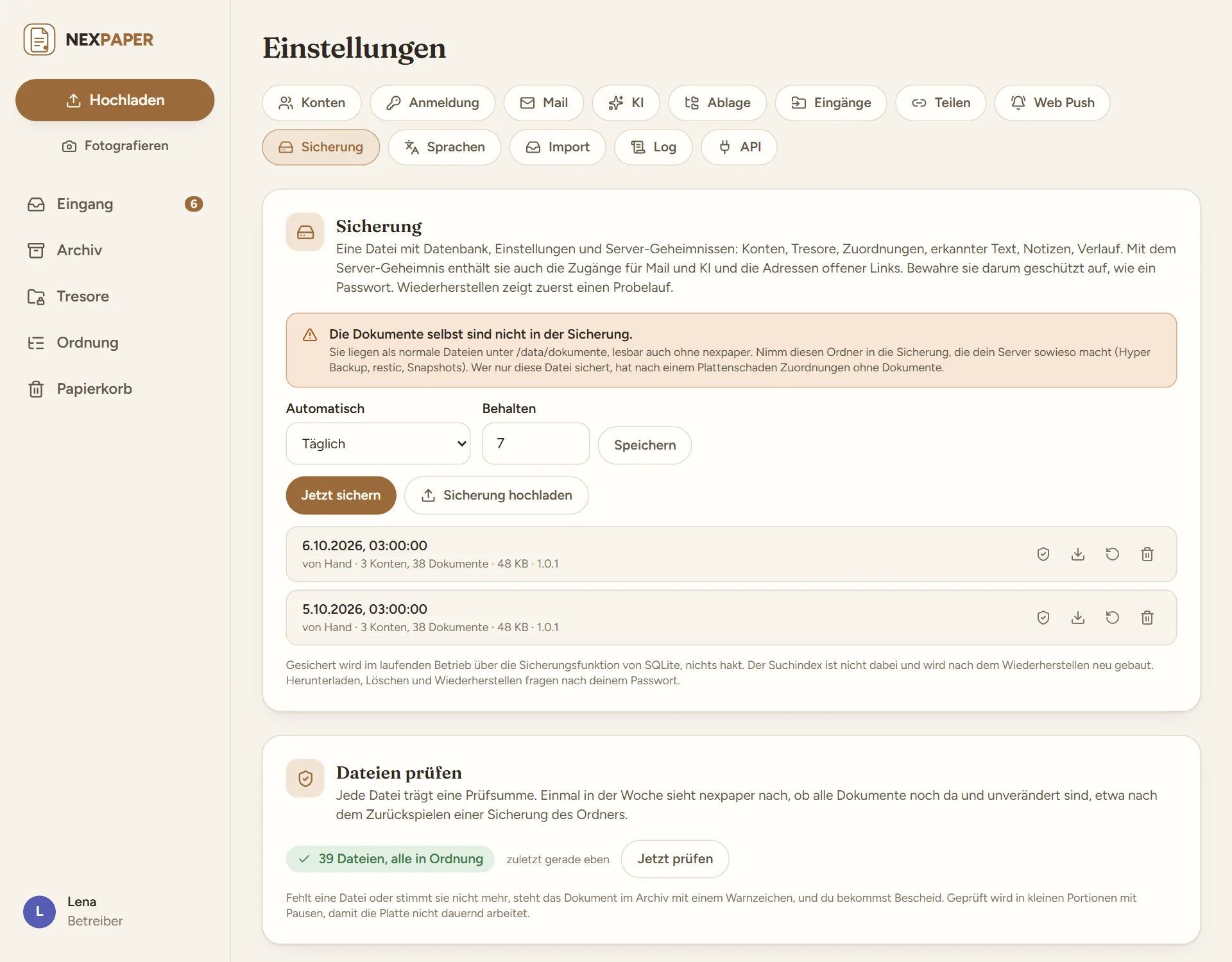This screenshot has width=1232, height=962.
Task: Delete the 5.10.2026 backup
Action: [x=1147, y=618]
